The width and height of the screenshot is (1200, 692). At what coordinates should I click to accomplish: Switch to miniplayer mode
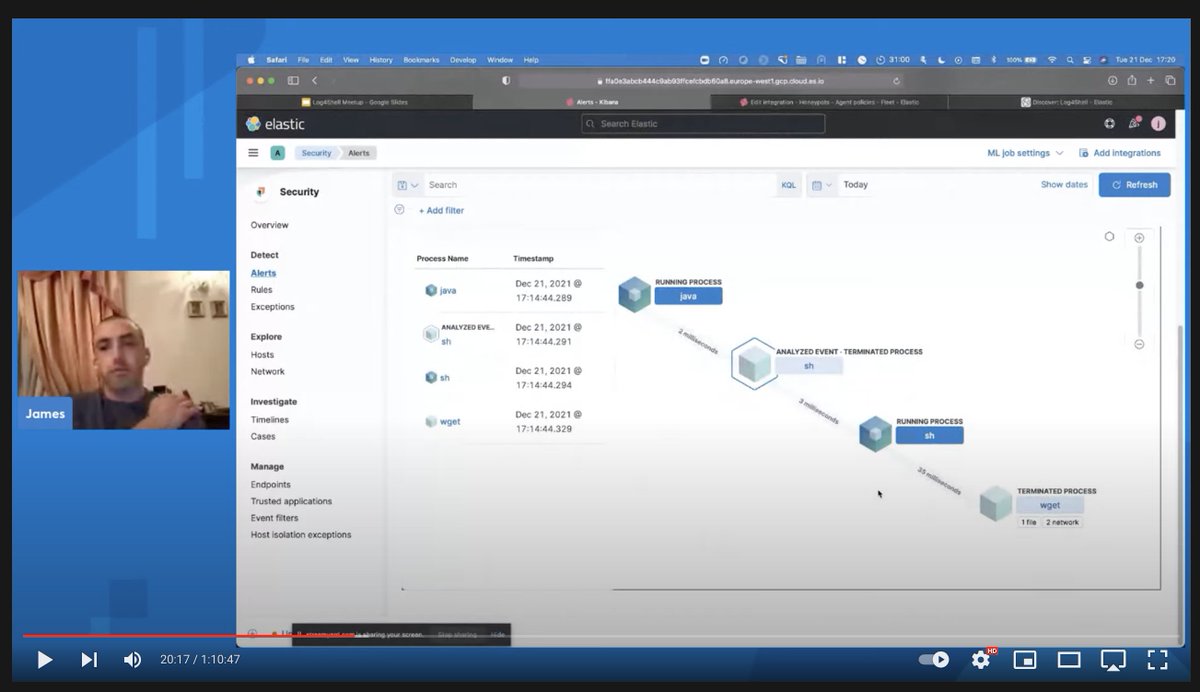coord(1025,660)
